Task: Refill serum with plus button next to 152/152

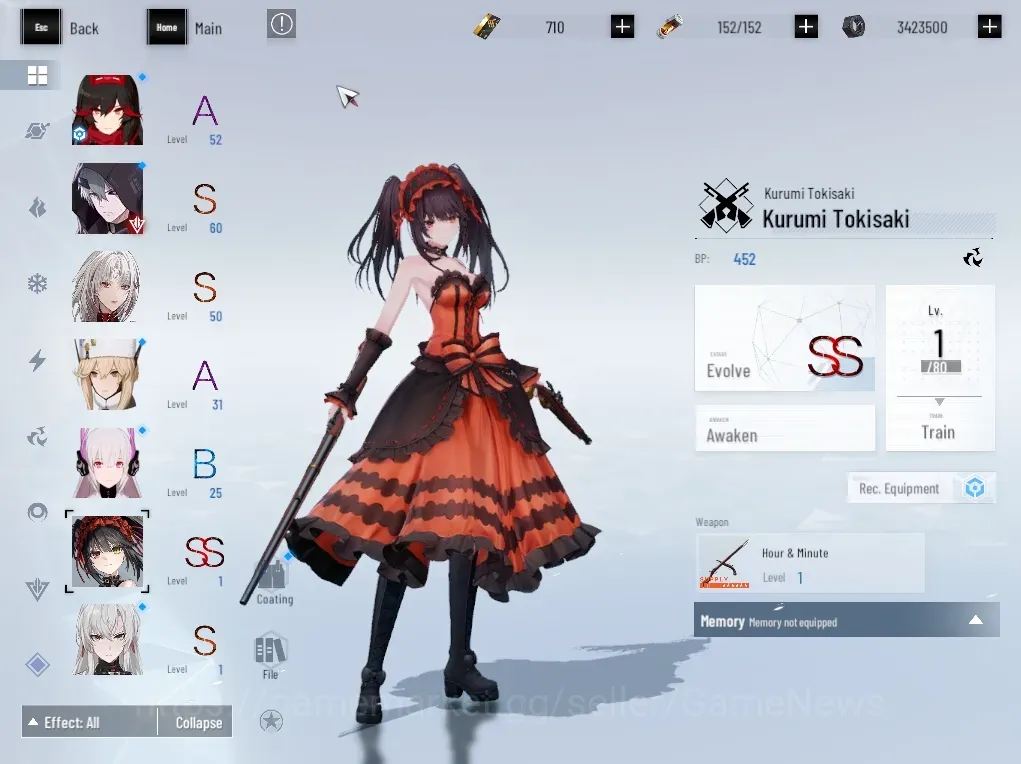Action: [806, 27]
